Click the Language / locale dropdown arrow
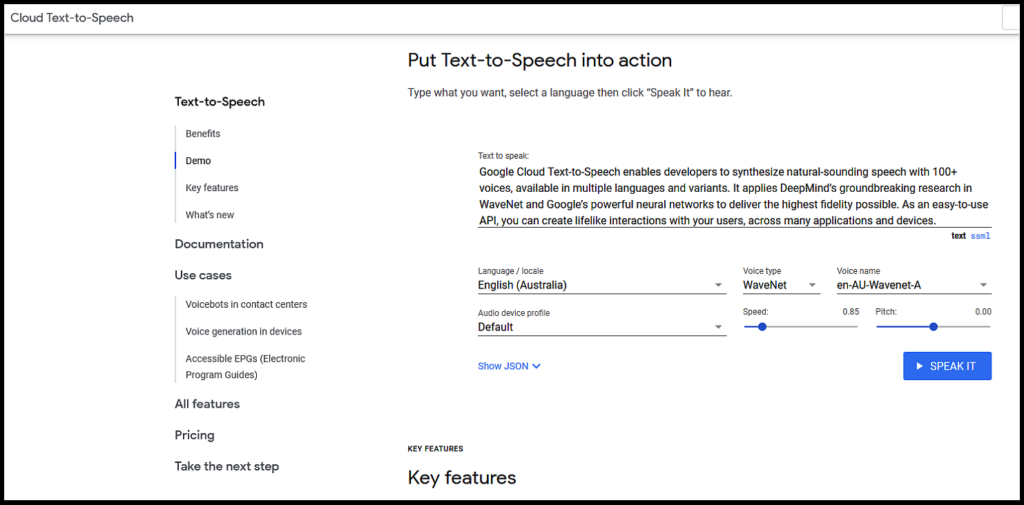The height and width of the screenshot is (505, 1024). pos(718,285)
